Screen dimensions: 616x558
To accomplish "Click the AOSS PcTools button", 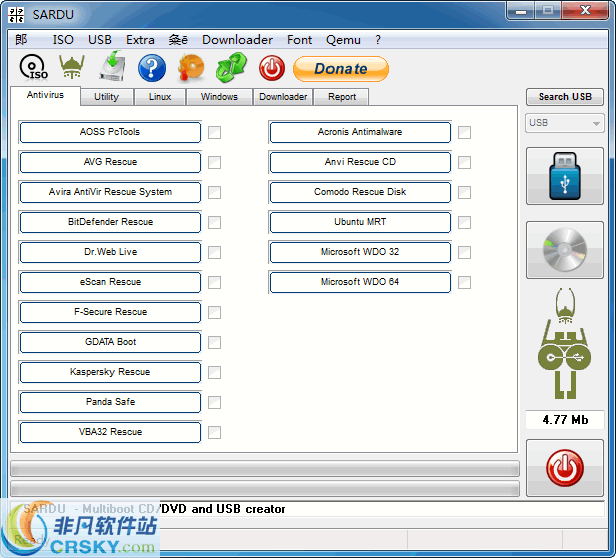I will click(110, 132).
